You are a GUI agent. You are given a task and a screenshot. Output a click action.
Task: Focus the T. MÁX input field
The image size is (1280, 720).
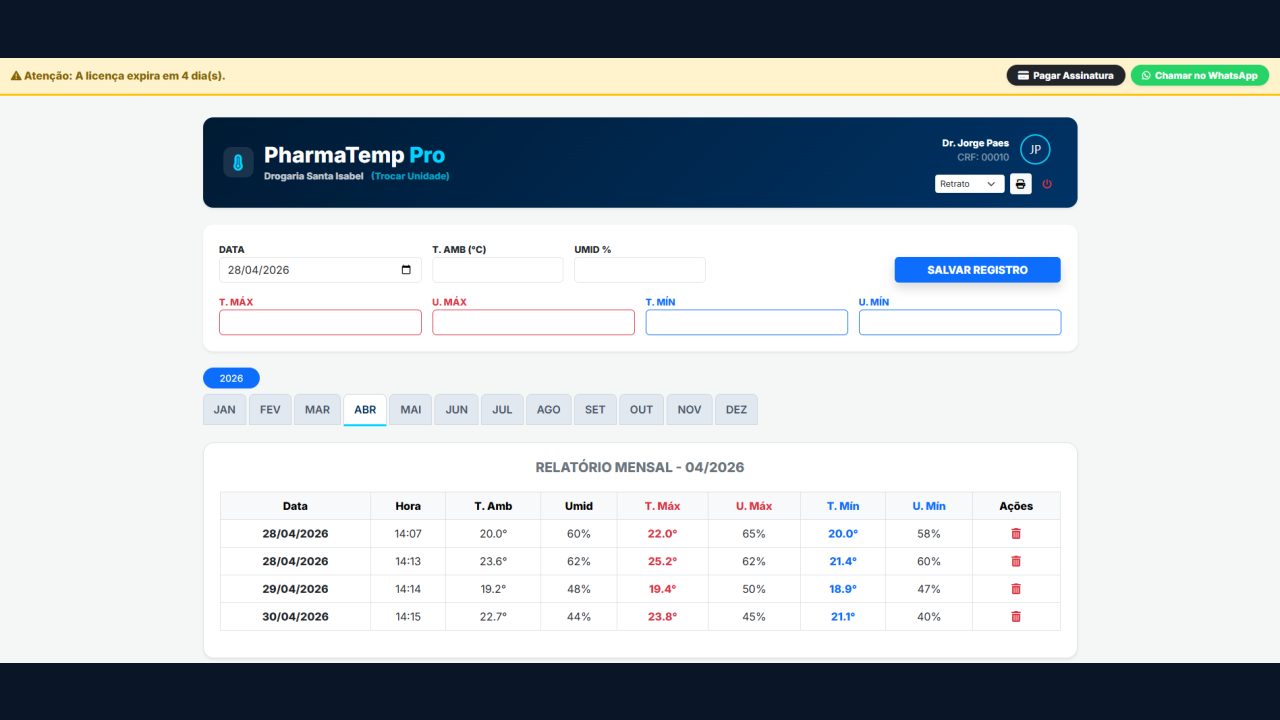(x=320, y=322)
